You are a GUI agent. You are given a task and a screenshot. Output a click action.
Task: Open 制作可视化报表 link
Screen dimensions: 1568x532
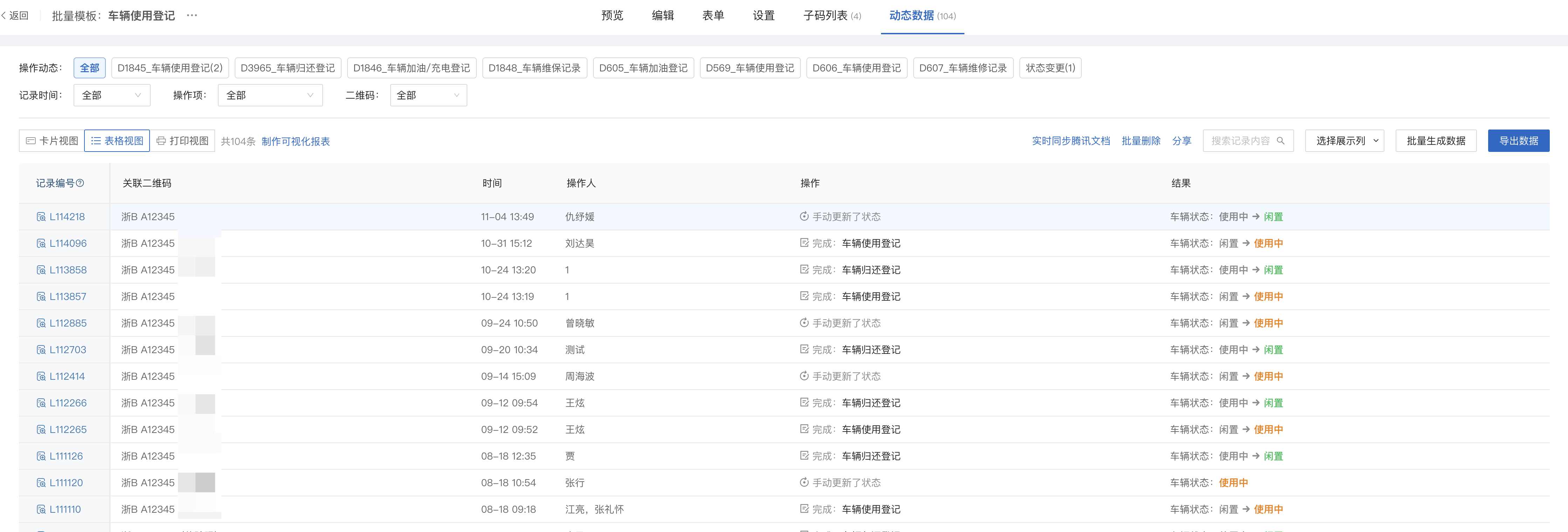tap(296, 140)
